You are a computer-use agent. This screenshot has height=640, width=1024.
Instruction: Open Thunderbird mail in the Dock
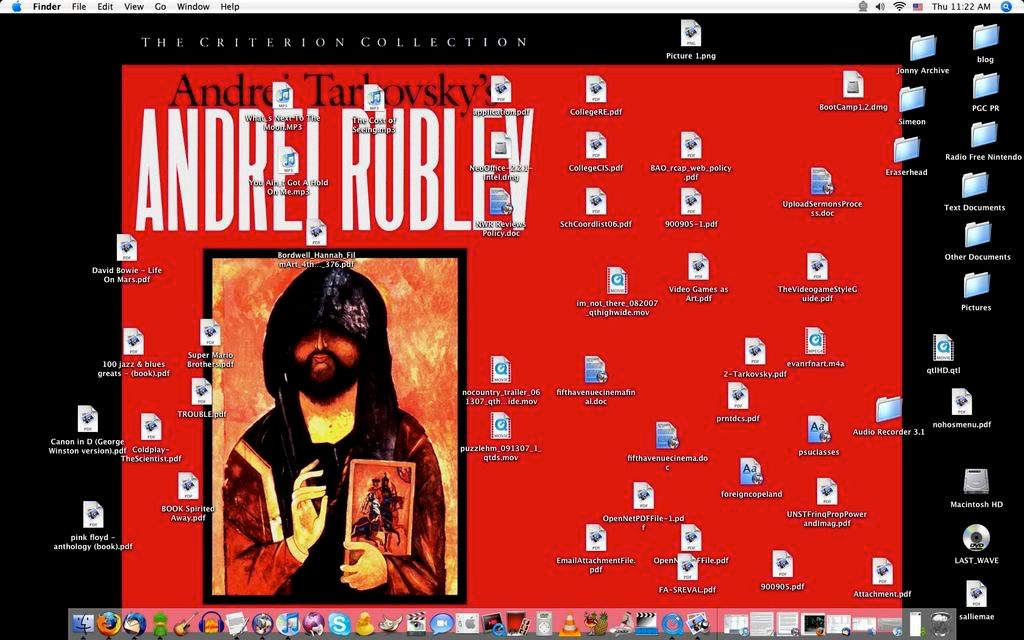(x=135, y=624)
